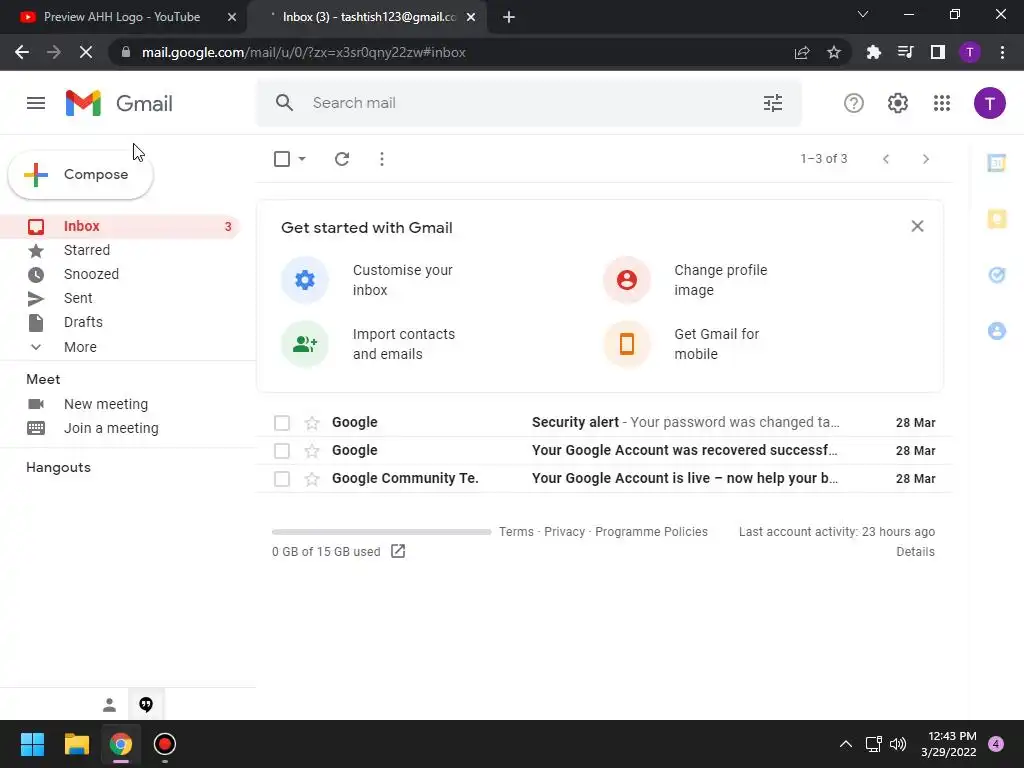
Task: Tick the Account was recovered email checkbox
Action: (x=281, y=451)
